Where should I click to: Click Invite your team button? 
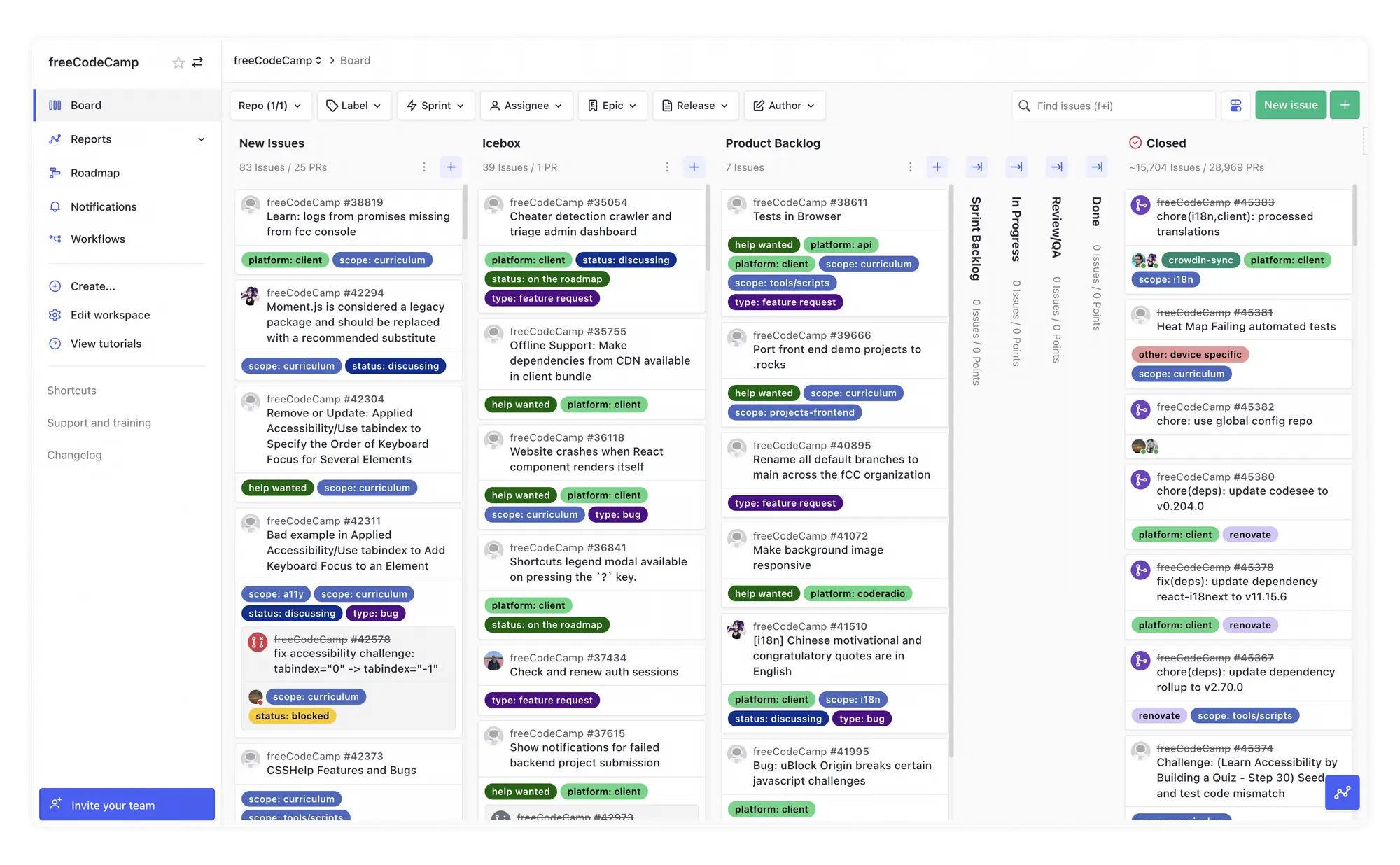pos(127,805)
